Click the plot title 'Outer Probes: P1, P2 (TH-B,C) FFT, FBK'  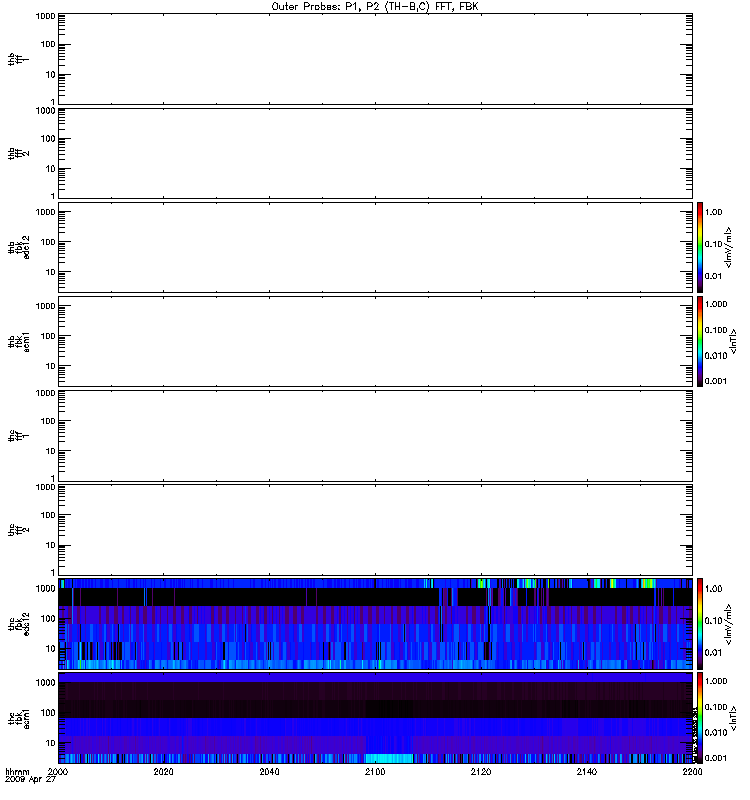tap(374, 7)
